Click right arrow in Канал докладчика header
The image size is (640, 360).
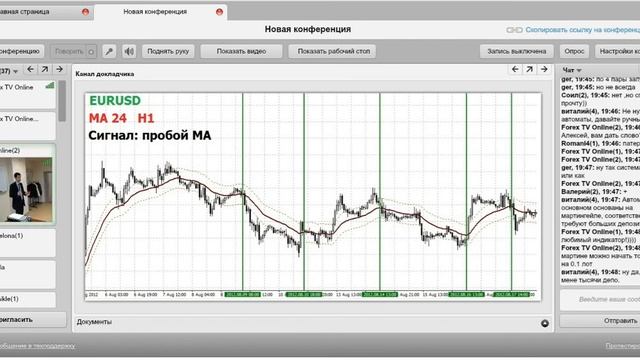544,70
